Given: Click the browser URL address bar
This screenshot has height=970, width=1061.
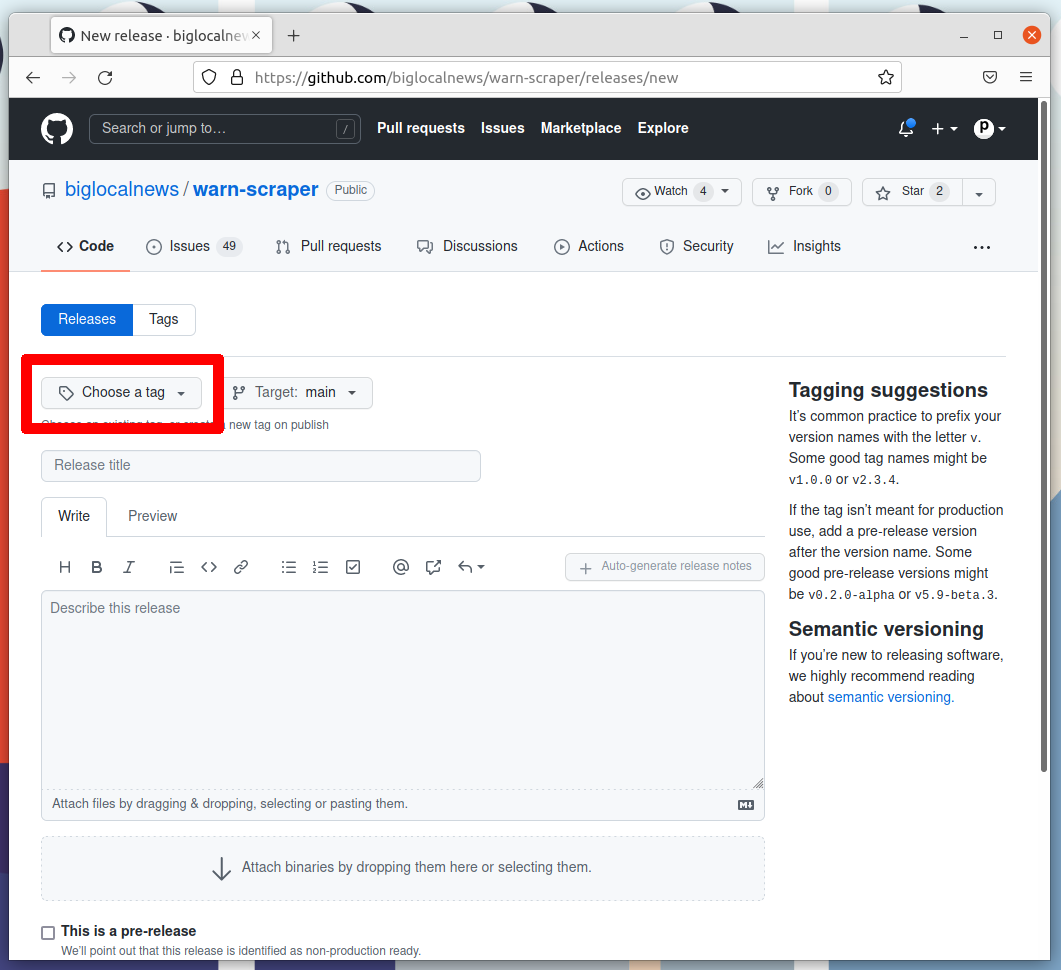Looking at the screenshot, I should pyautogui.click(x=547, y=77).
